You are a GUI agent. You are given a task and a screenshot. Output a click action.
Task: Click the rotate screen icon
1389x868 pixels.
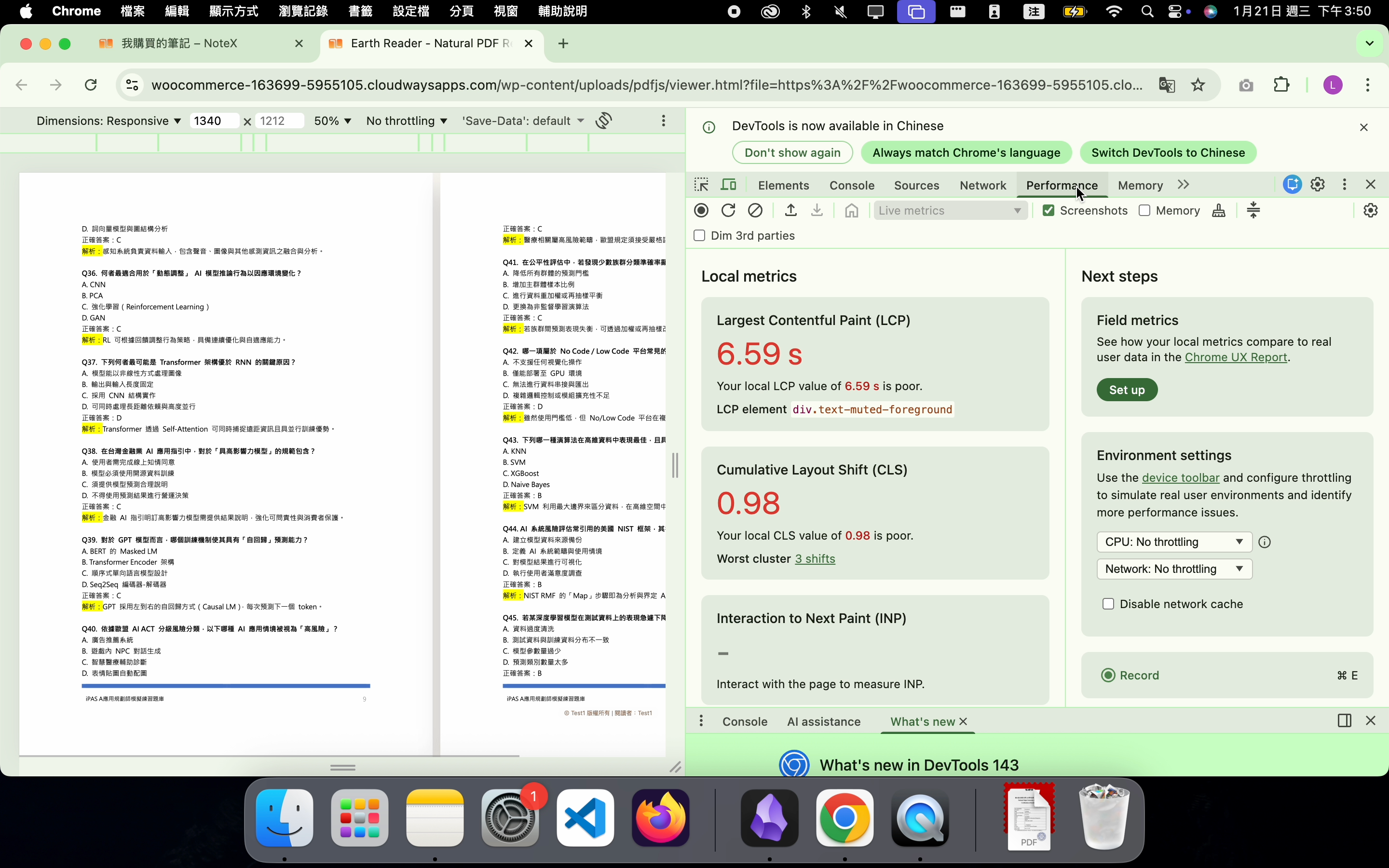click(x=604, y=121)
